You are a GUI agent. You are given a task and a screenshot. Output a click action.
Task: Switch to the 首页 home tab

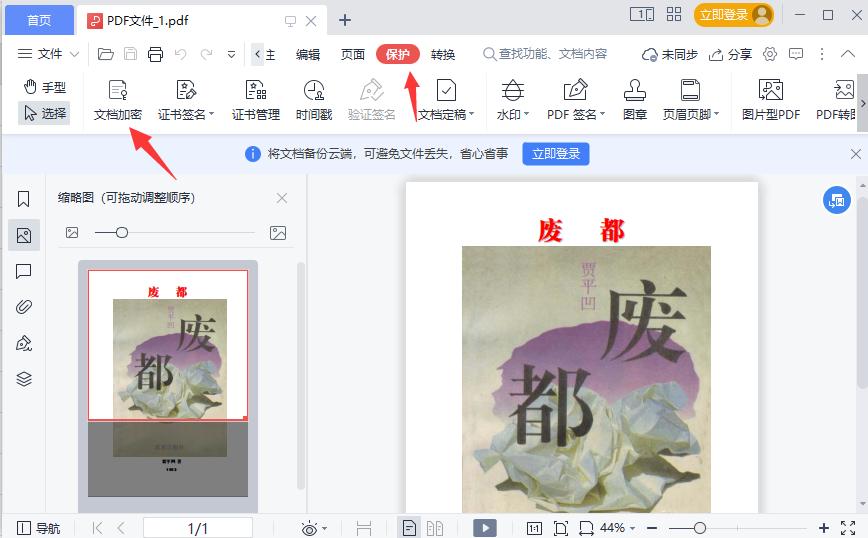click(x=39, y=20)
